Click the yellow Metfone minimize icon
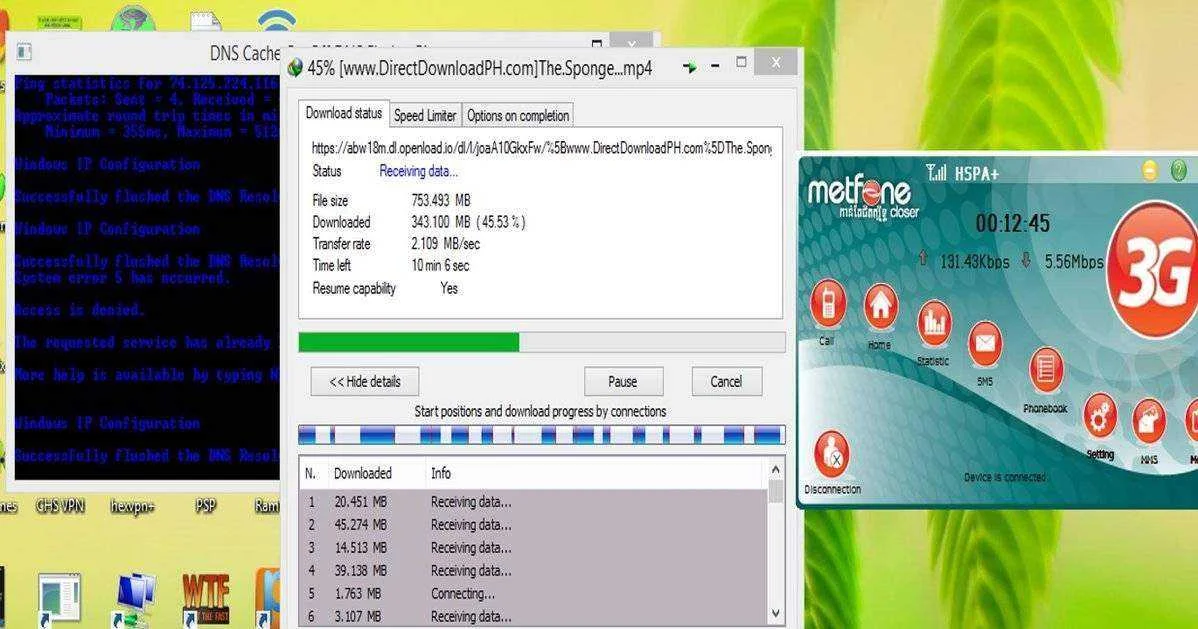 pyautogui.click(x=1150, y=170)
